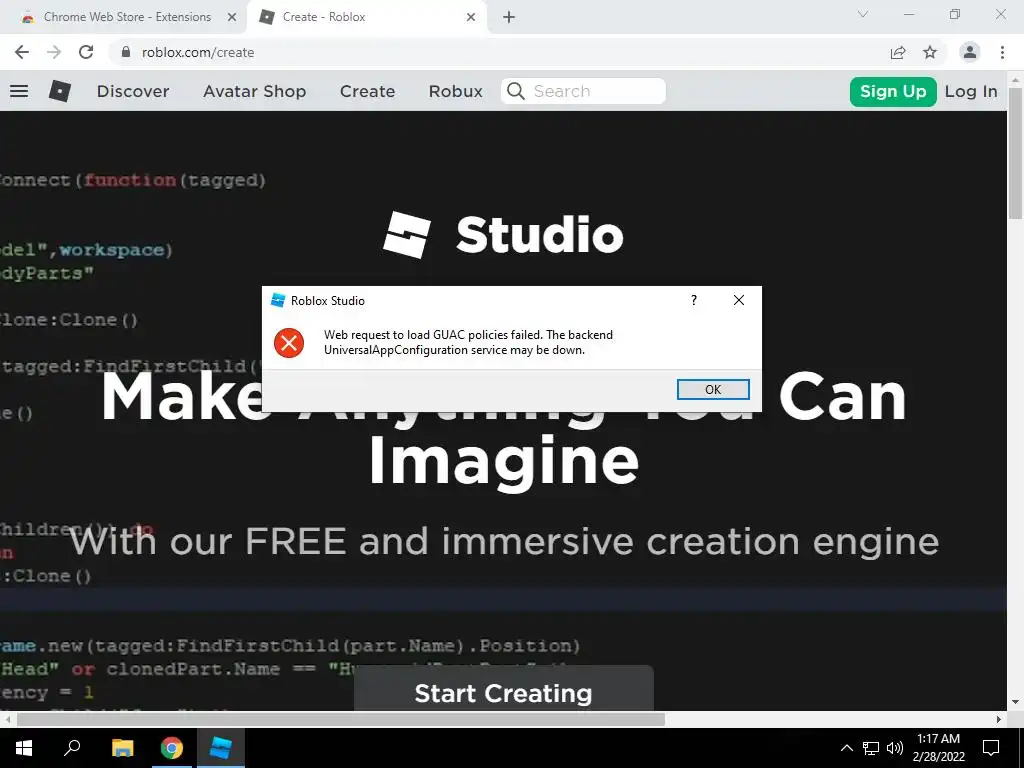Click the green Sign Up button
The width and height of the screenshot is (1024, 768).
click(x=893, y=91)
